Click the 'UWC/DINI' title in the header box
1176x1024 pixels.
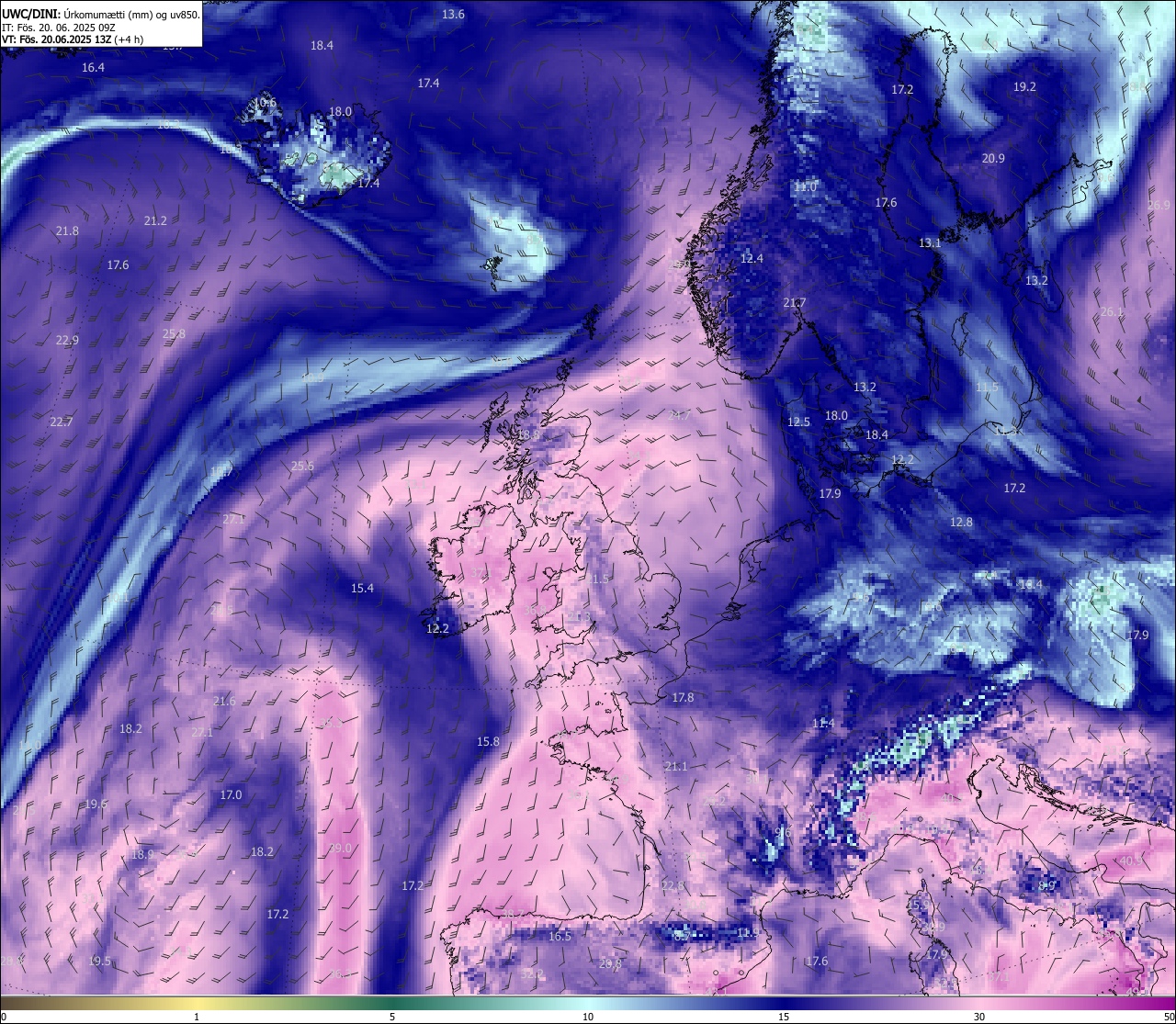[x=31, y=15]
